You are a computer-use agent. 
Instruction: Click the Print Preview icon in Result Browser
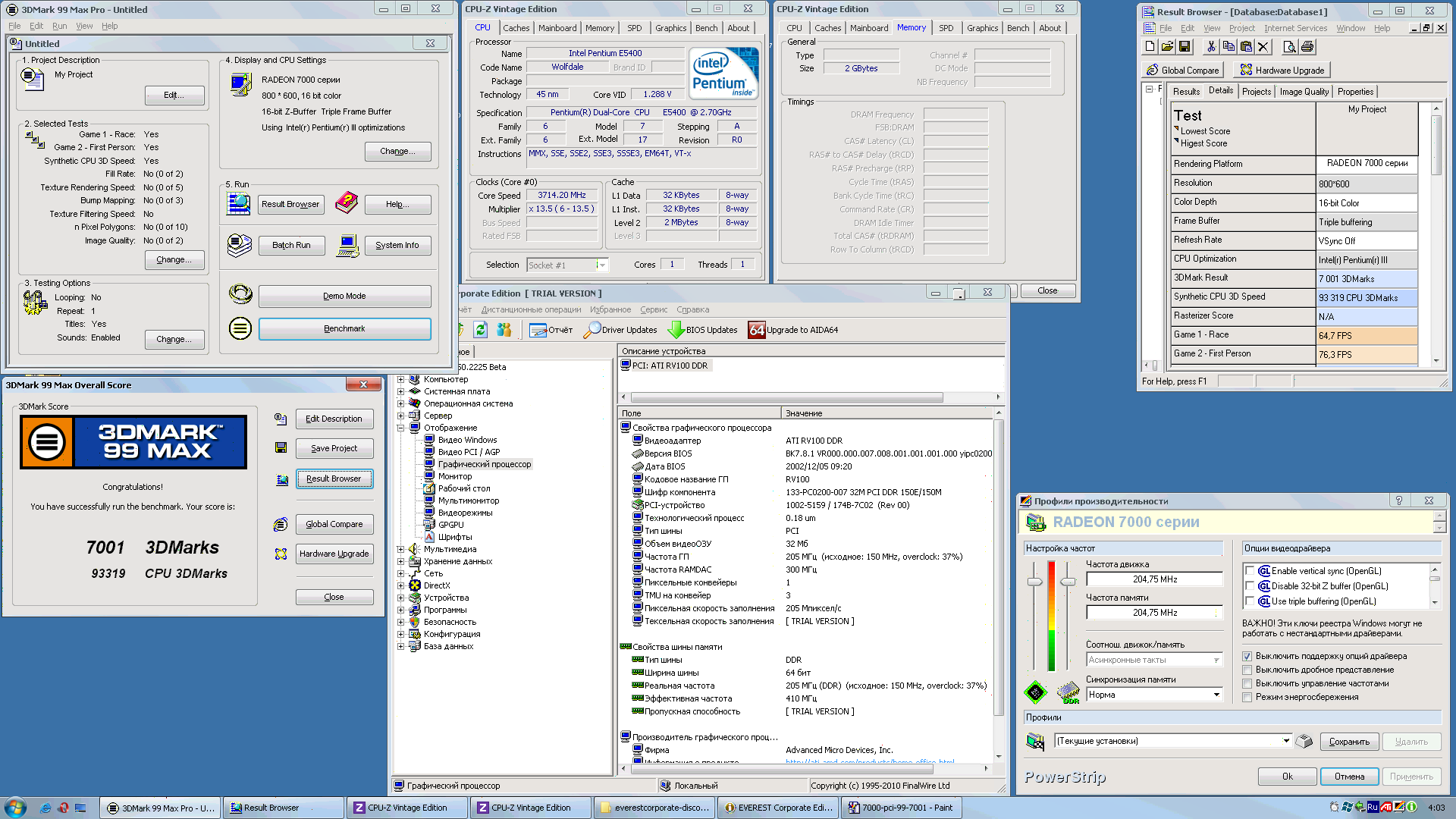(x=1289, y=47)
